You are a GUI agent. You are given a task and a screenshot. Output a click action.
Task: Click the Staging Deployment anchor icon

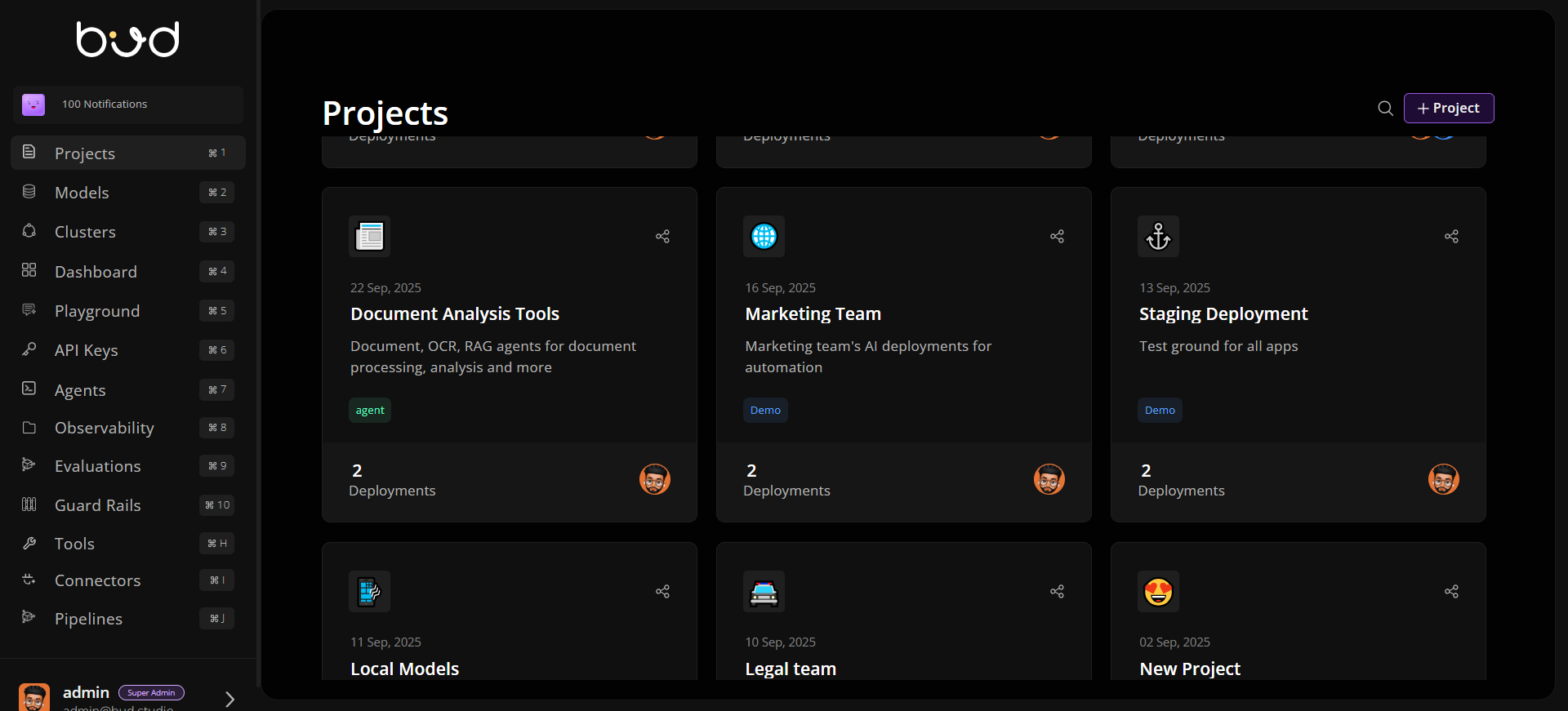(1158, 236)
